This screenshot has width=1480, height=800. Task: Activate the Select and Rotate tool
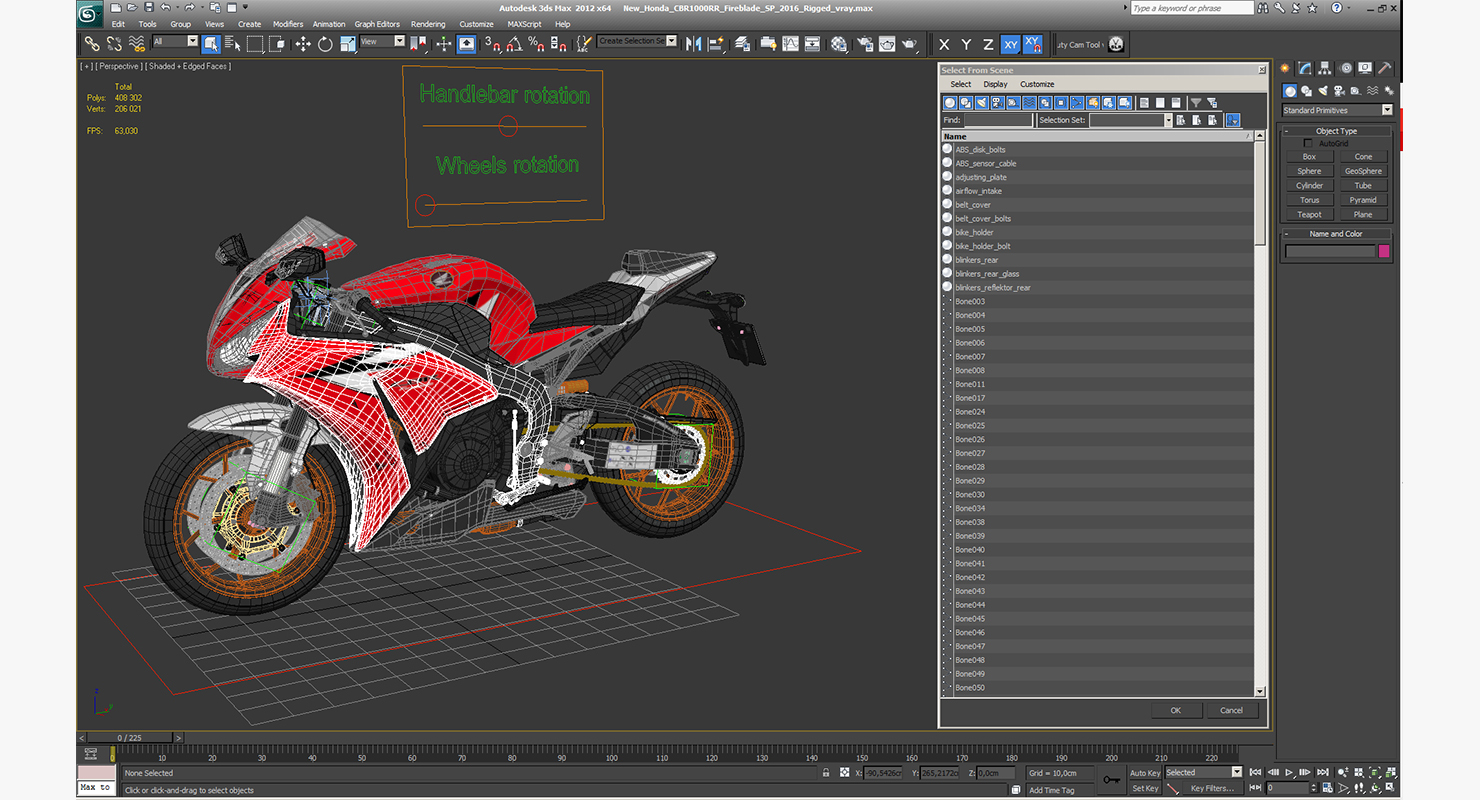[x=325, y=44]
